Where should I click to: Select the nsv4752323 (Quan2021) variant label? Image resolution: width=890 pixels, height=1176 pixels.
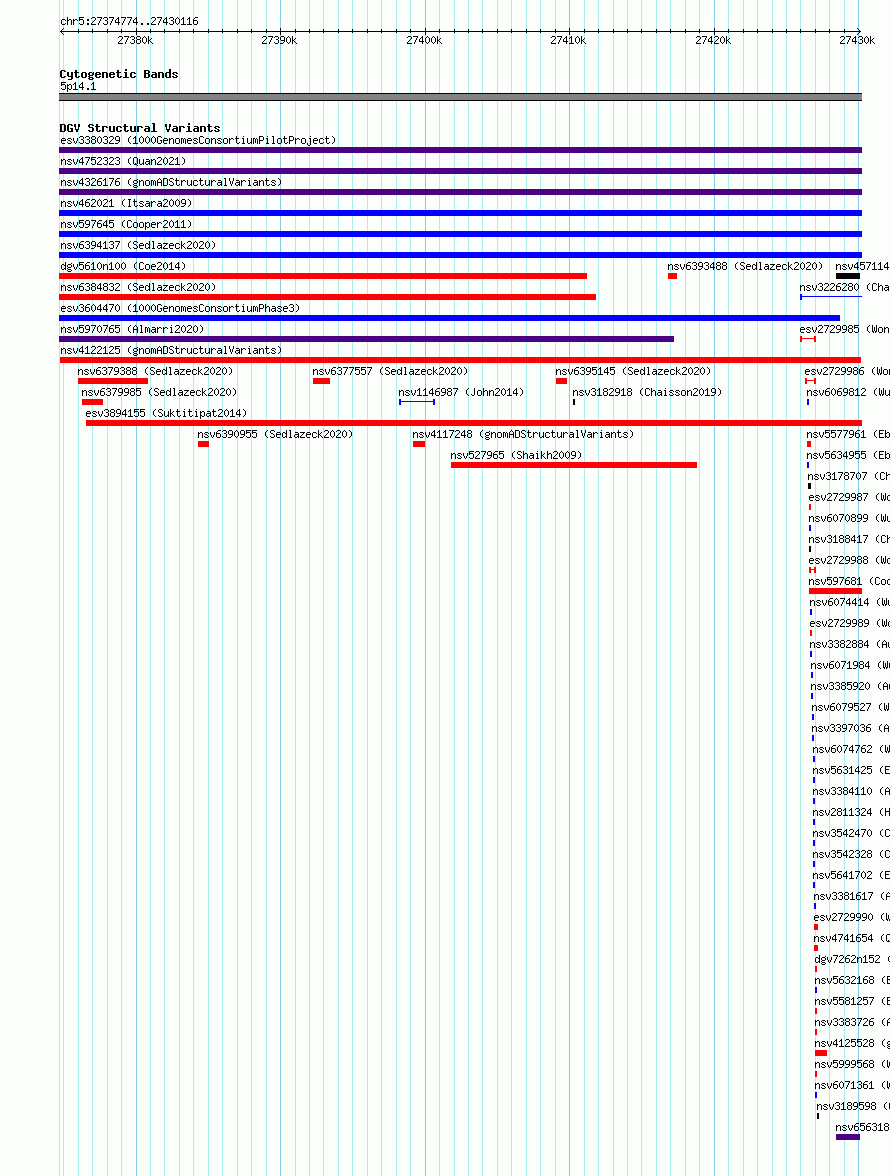(x=123, y=161)
